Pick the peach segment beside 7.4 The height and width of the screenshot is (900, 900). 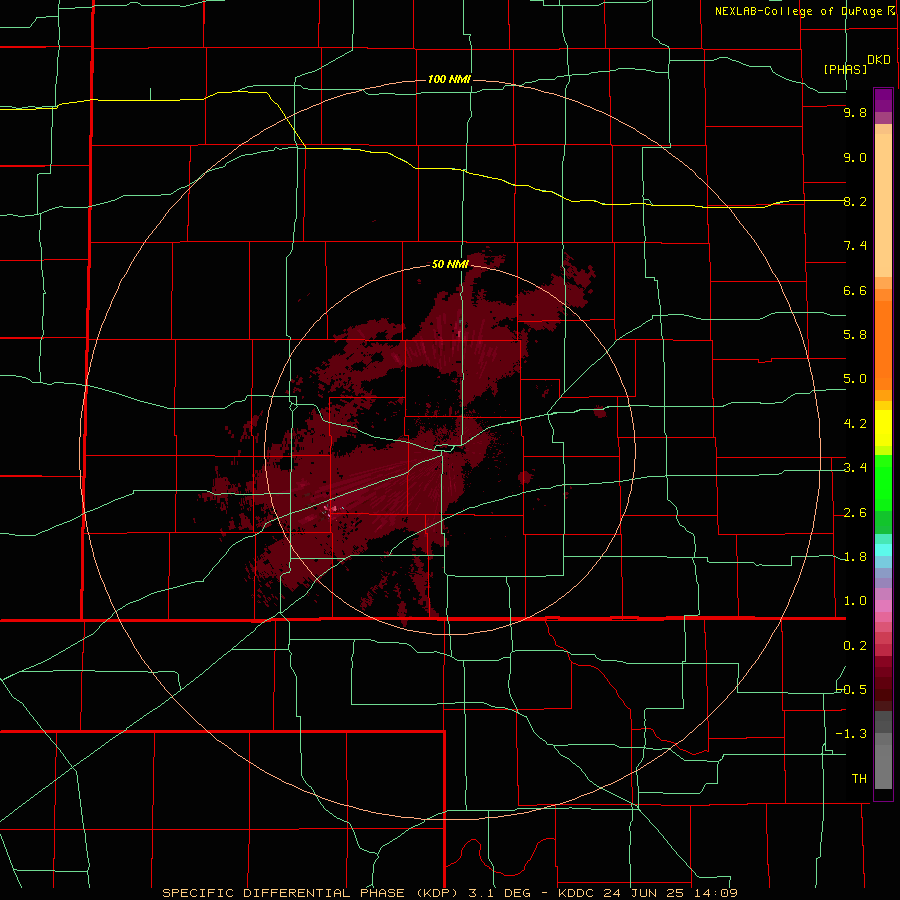tap(883, 205)
